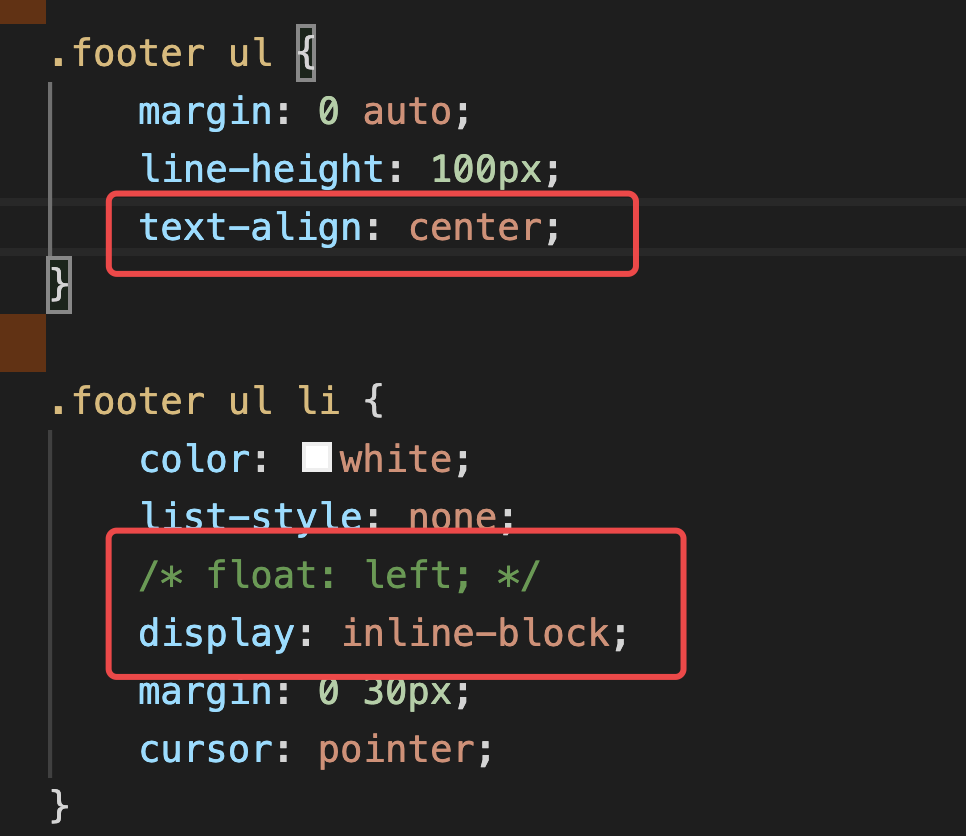This screenshot has height=836, width=966.
Task: Click the white color swatch preview
Action: pos(317,459)
